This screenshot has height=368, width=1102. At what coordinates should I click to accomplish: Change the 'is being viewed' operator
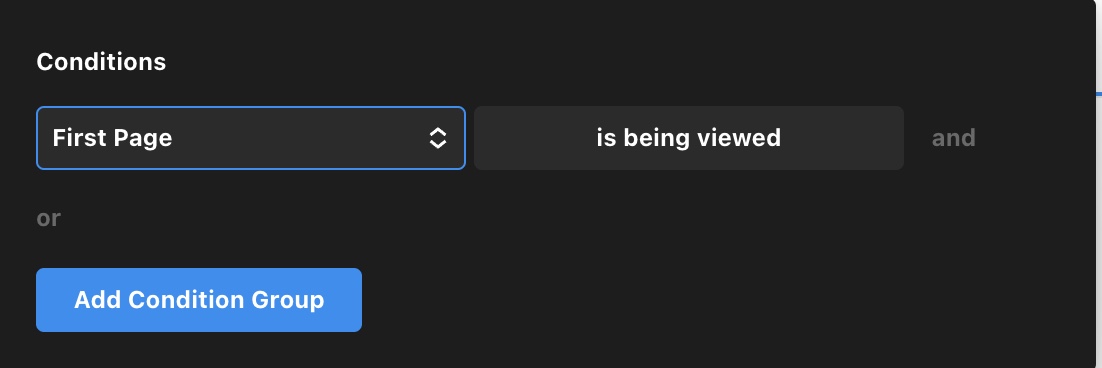(x=689, y=138)
